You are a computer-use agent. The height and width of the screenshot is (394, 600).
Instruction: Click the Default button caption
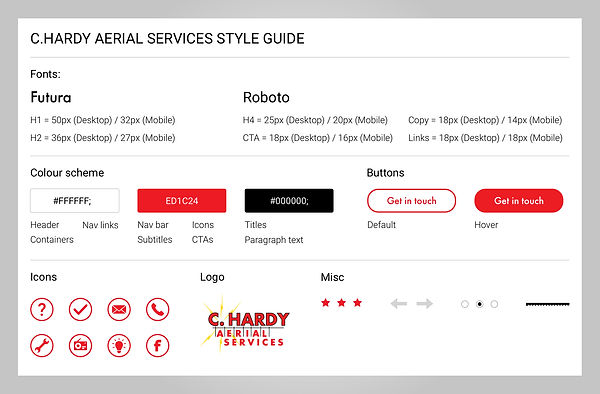pyautogui.click(x=381, y=225)
